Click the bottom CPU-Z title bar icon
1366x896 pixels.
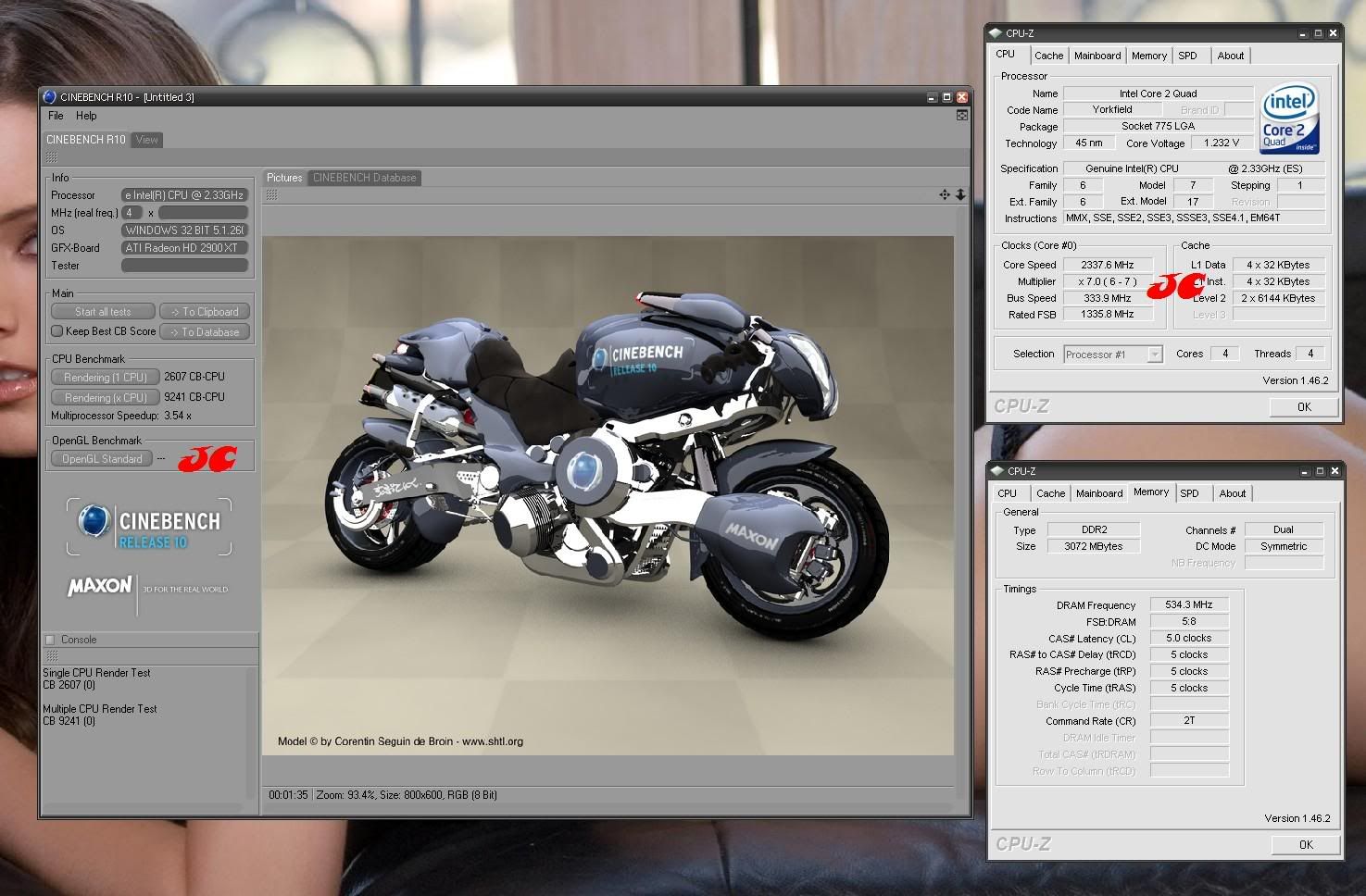coord(998,470)
